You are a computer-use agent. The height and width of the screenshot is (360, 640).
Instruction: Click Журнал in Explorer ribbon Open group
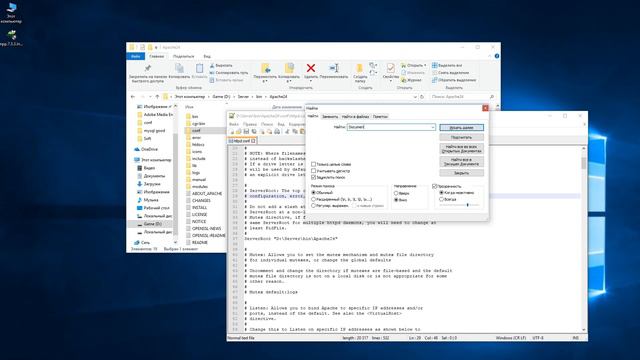(x=411, y=80)
